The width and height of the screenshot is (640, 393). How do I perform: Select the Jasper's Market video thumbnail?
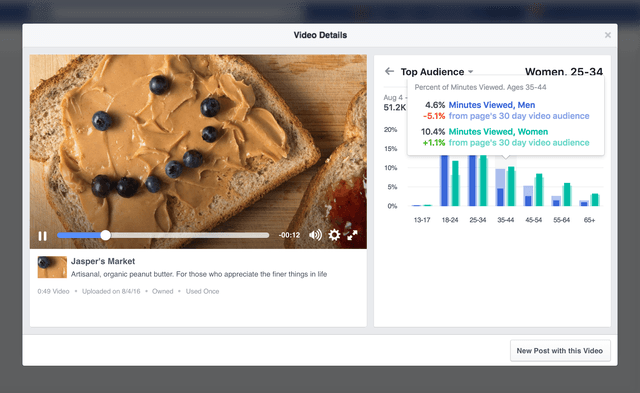click(x=52, y=267)
